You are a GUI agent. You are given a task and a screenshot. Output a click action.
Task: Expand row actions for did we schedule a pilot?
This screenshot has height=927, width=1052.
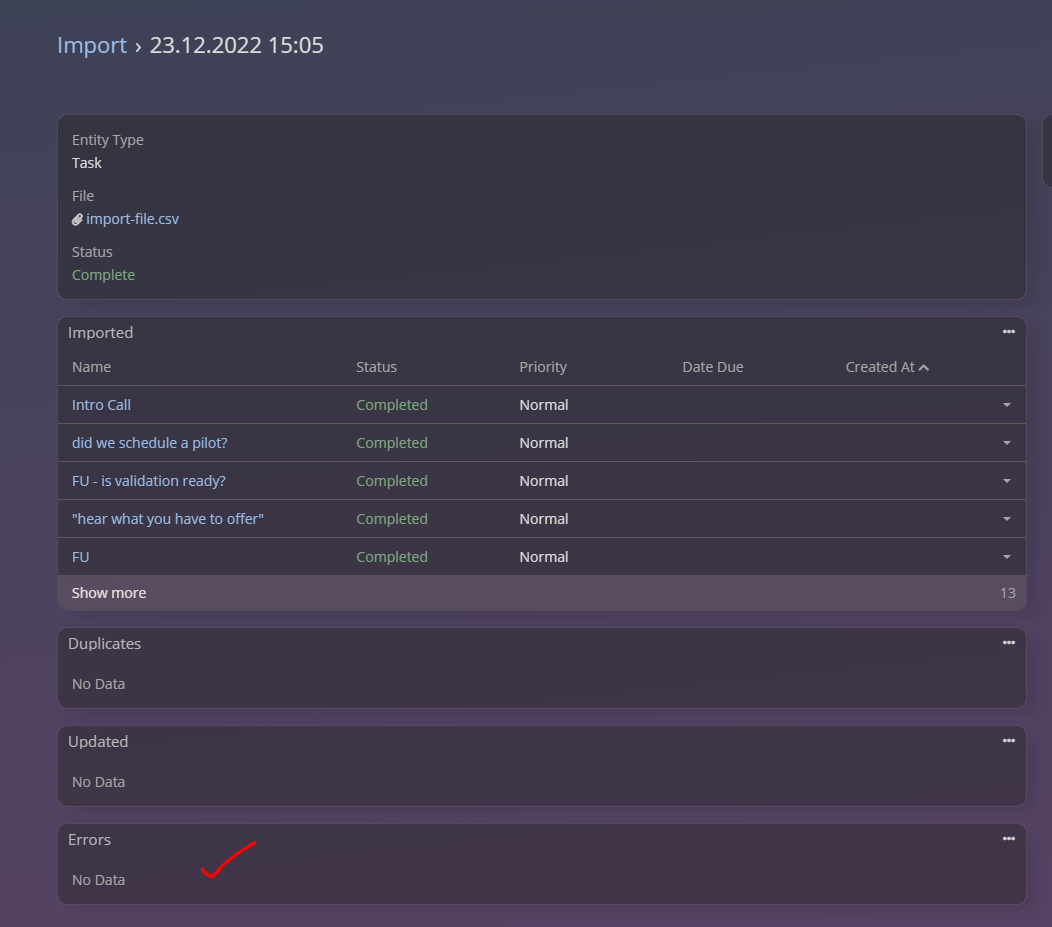pyautogui.click(x=1006, y=443)
